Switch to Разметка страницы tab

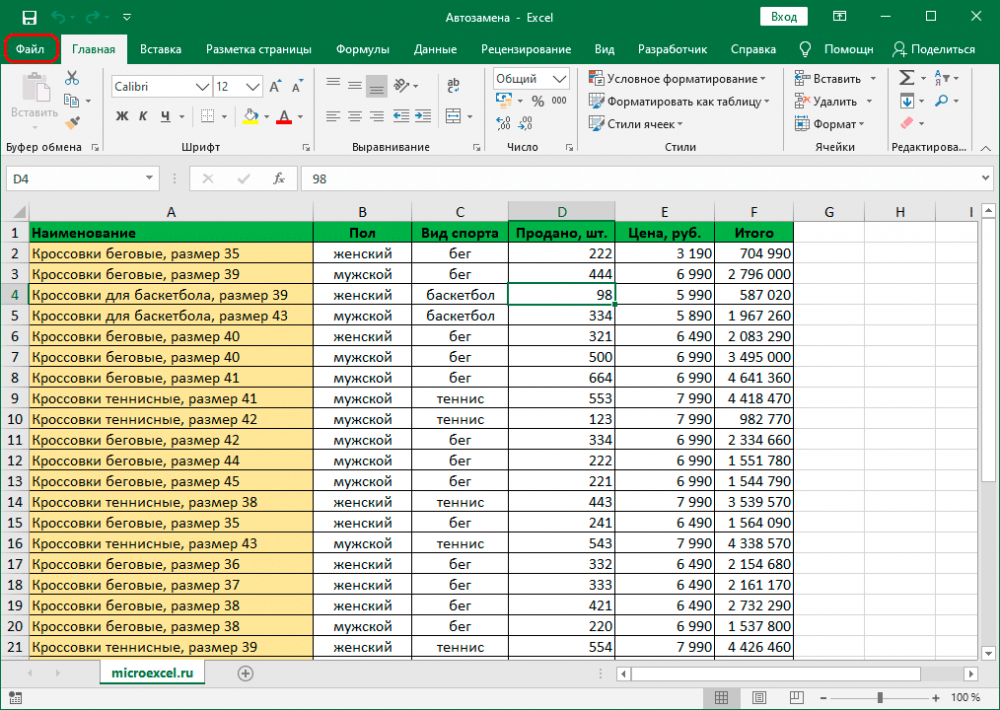259,49
